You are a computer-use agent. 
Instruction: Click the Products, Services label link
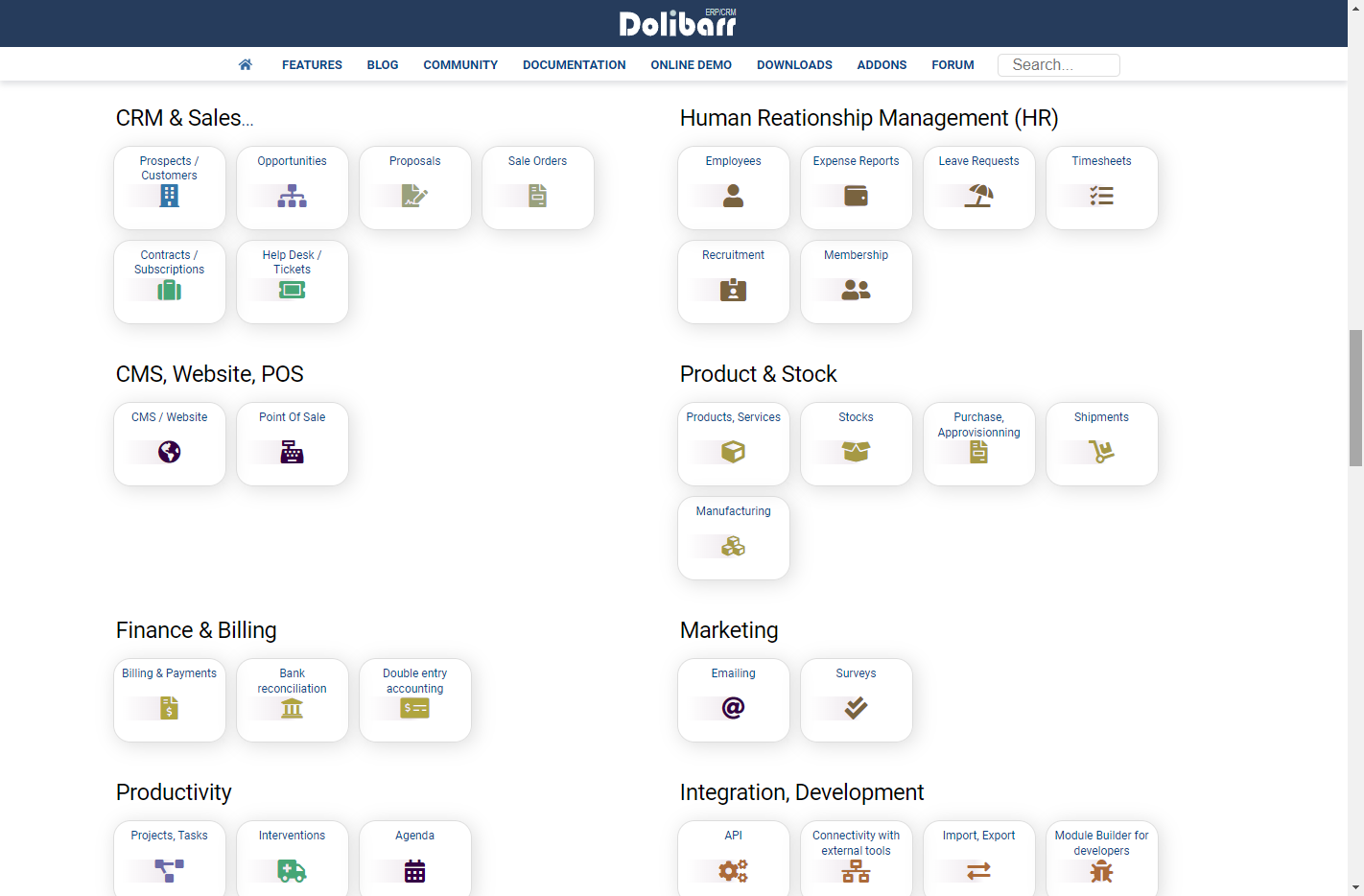734,417
